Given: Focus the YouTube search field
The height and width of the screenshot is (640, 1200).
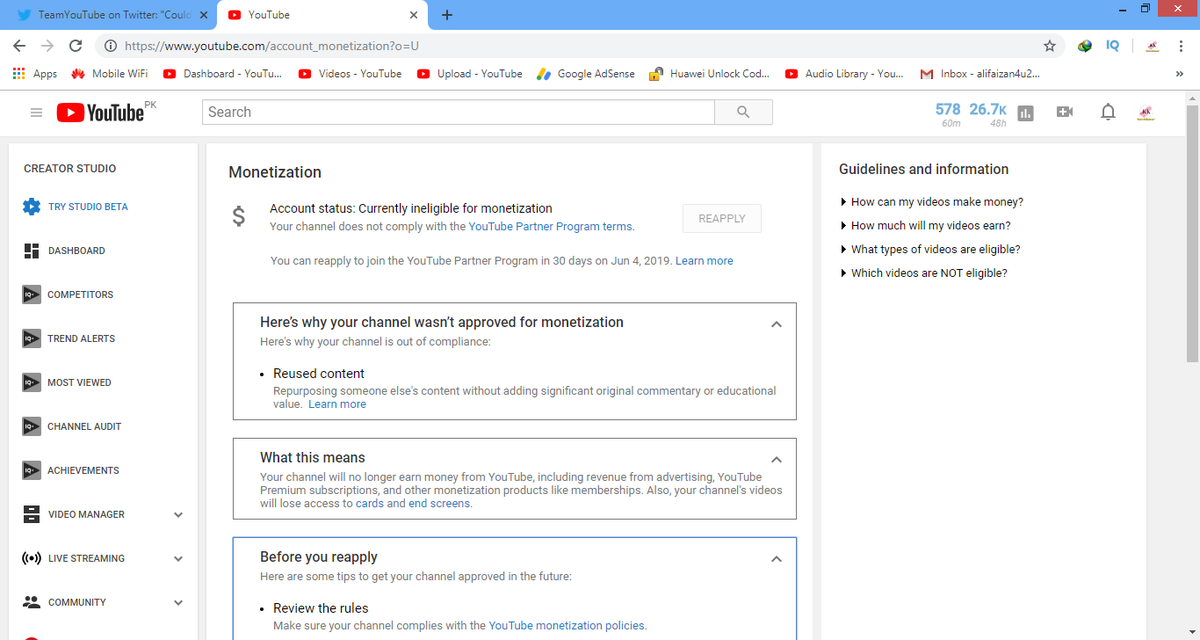Looking at the screenshot, I should 458,112.
